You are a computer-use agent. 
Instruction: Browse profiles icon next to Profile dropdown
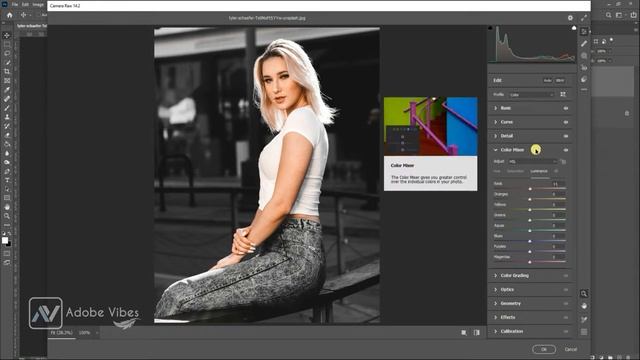click(563, 94)
